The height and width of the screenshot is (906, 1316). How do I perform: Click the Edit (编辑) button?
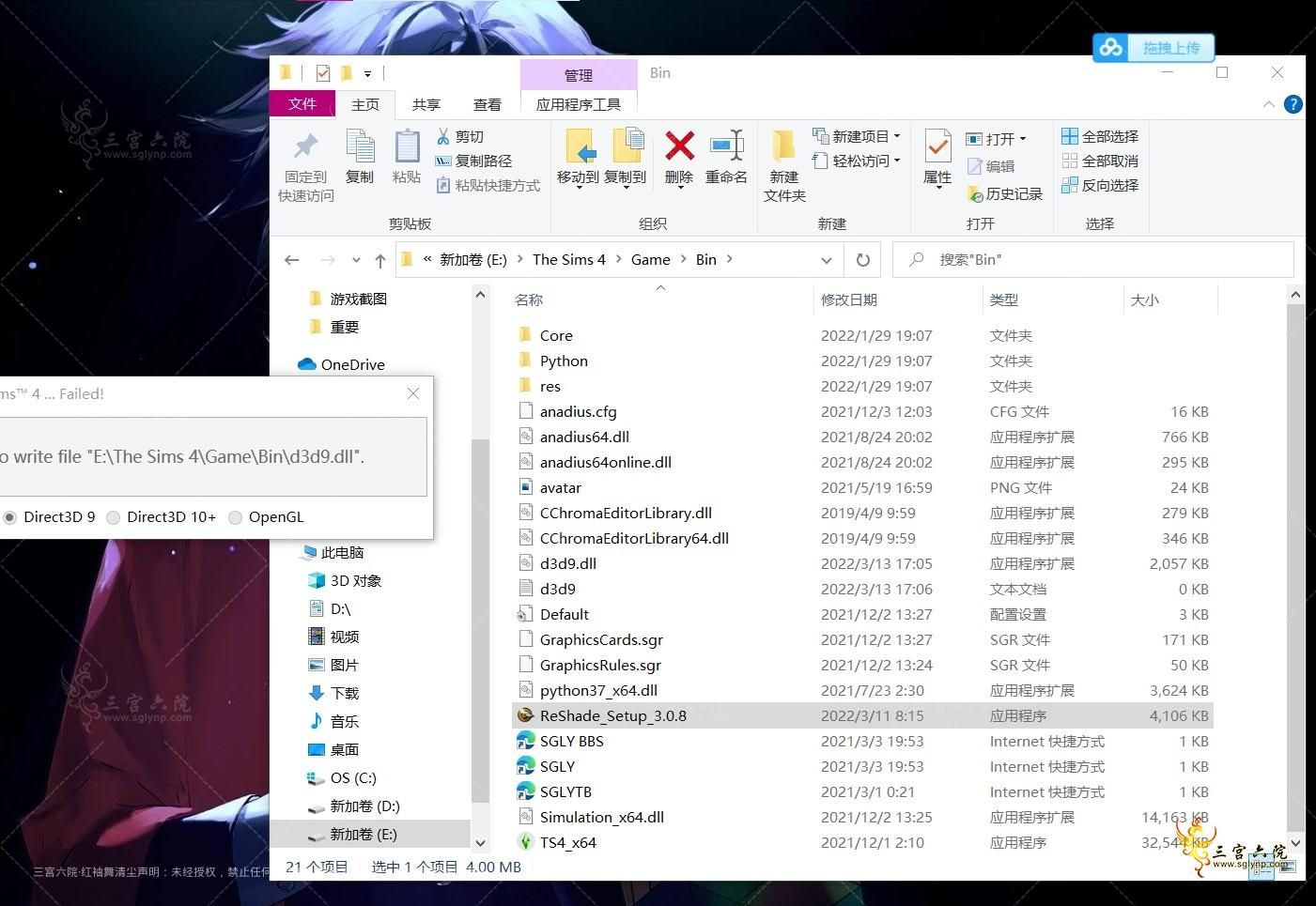coord(991,166)
